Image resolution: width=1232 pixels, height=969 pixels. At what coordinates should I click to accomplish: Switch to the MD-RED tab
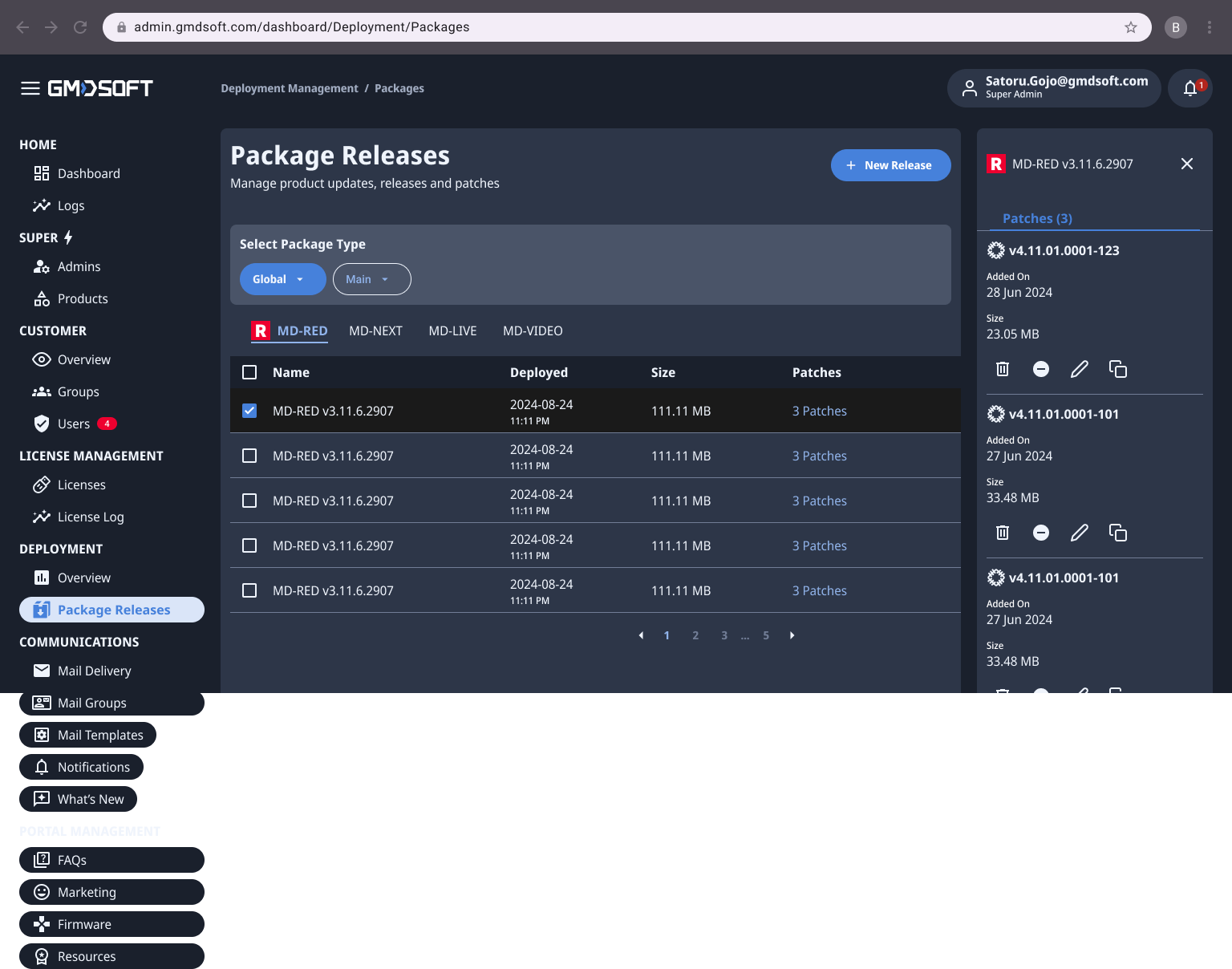click(290, 330)
